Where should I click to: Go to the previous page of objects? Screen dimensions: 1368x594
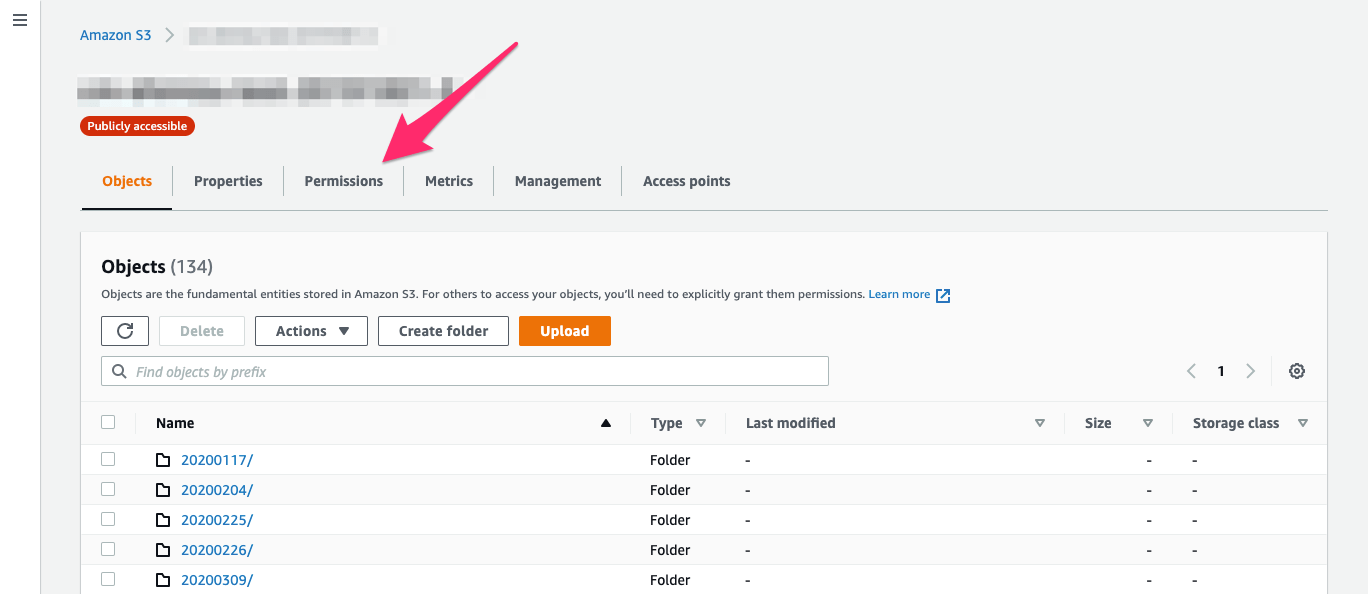(1191, 370)
